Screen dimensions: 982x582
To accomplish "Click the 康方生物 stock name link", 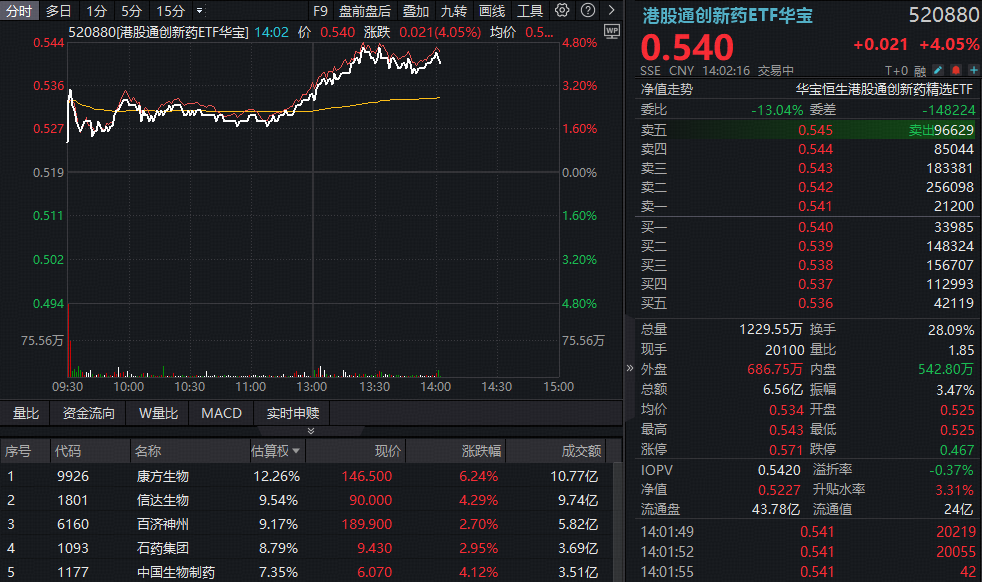I will coord(165,476).
